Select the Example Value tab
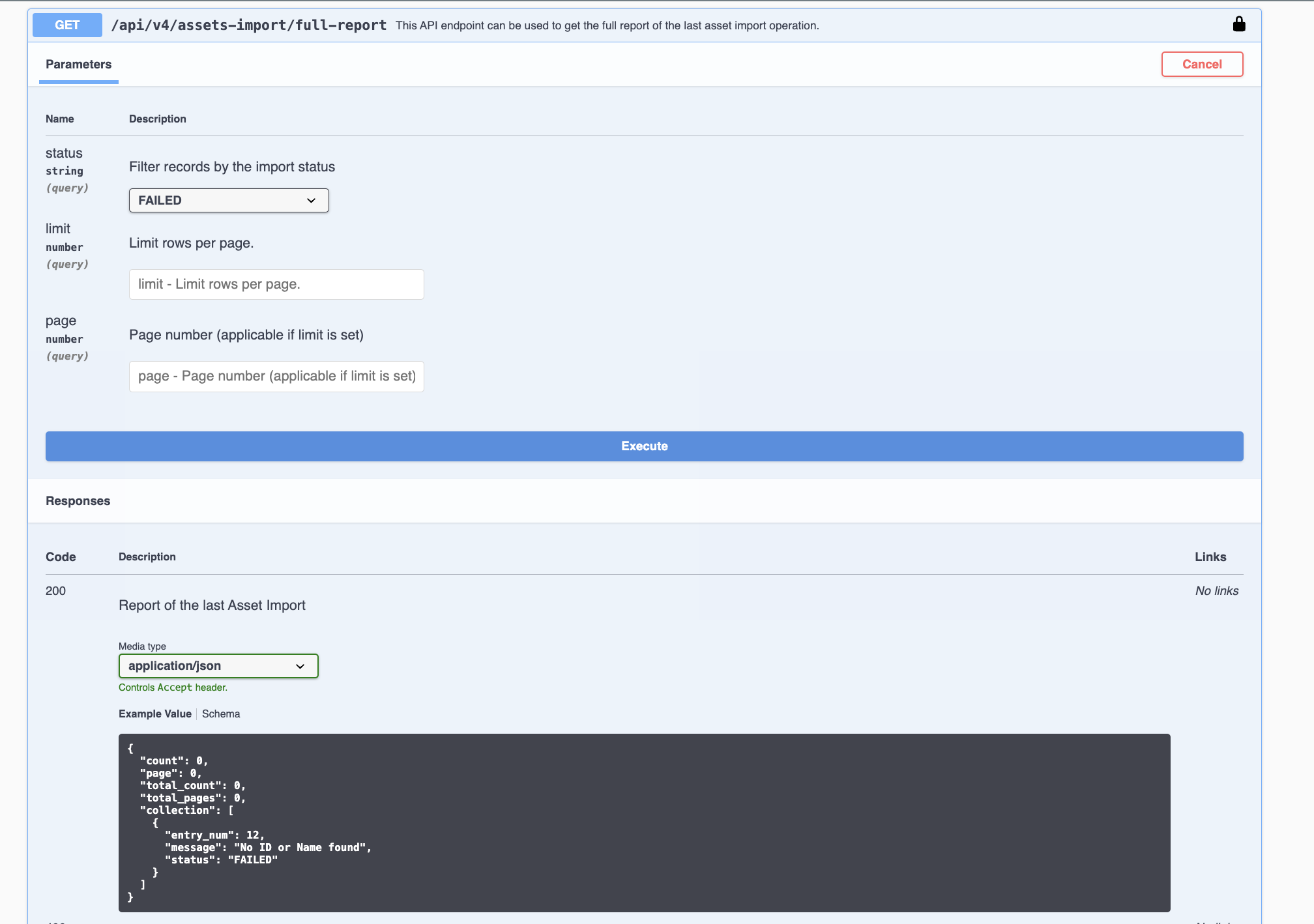1314x924 pixels. click(x=155, y=714)
